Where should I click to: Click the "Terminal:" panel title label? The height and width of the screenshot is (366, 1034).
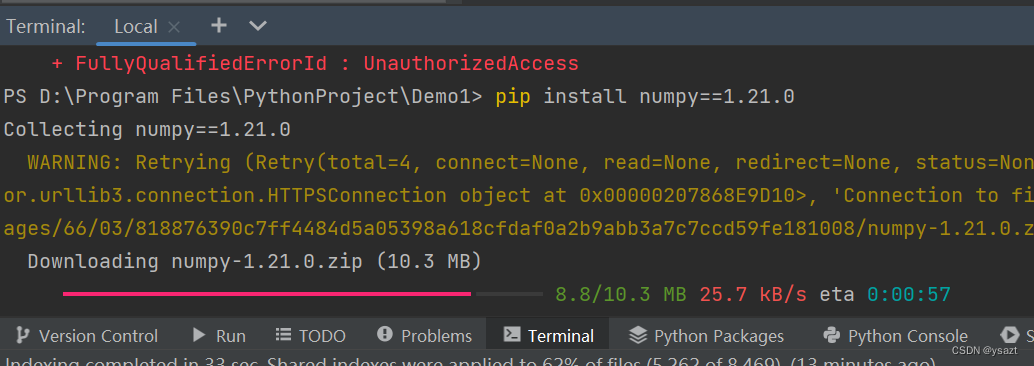point(46,26)
